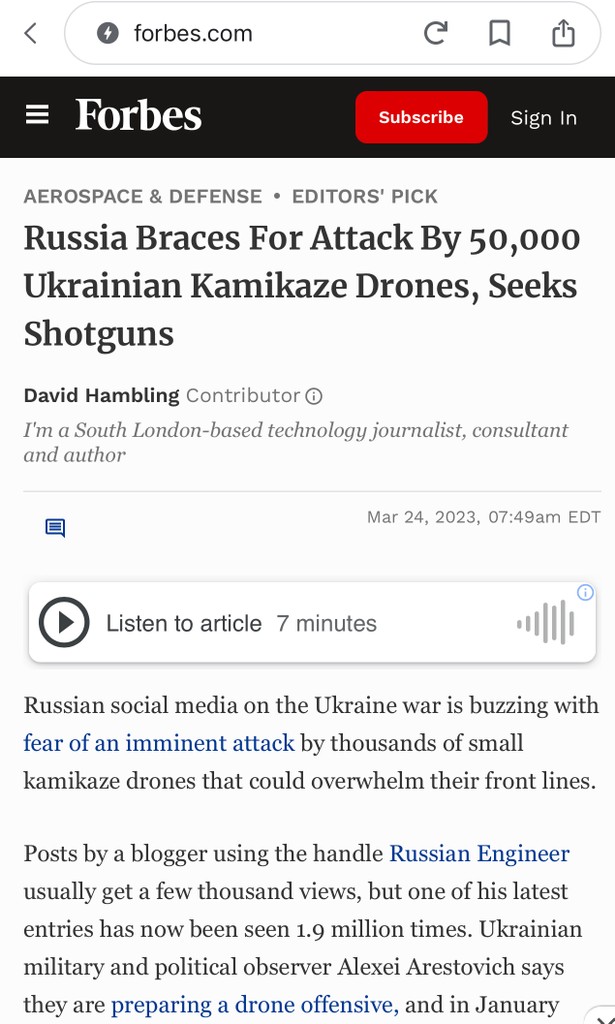615x1024 pixels.
Task: Go to the Forbes home logo
Action: click(x=139, y=116)
